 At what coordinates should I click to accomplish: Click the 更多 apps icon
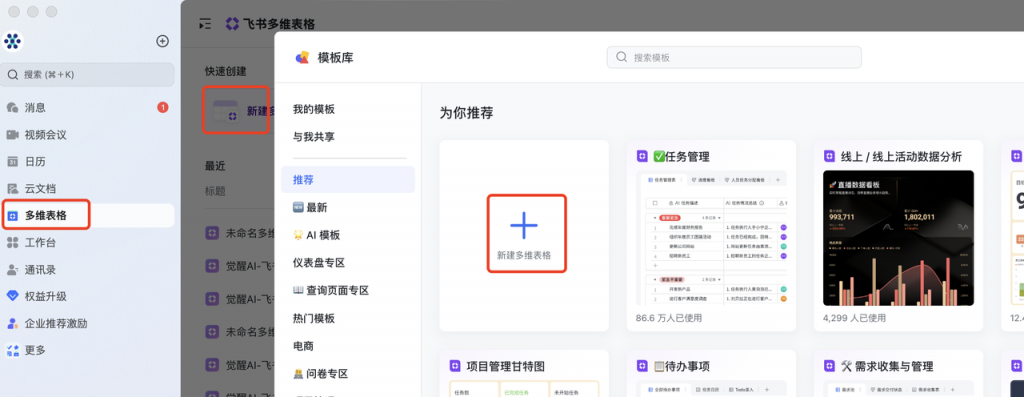[x=12, y=350]
